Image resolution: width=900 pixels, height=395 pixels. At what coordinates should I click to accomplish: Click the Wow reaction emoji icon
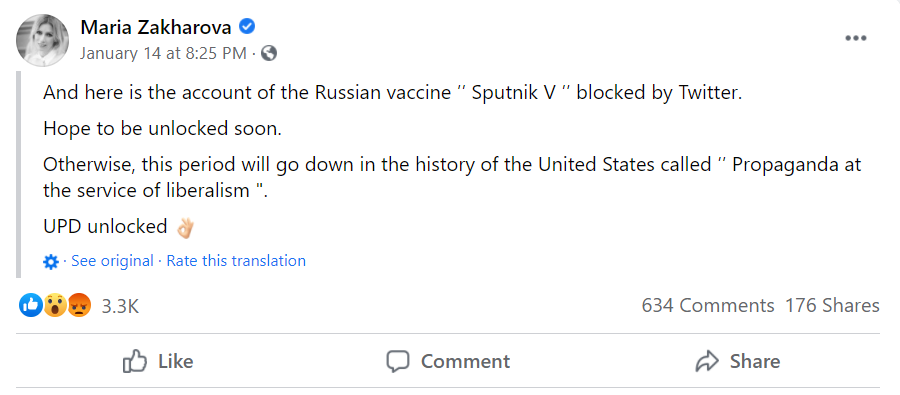point(55,305)
